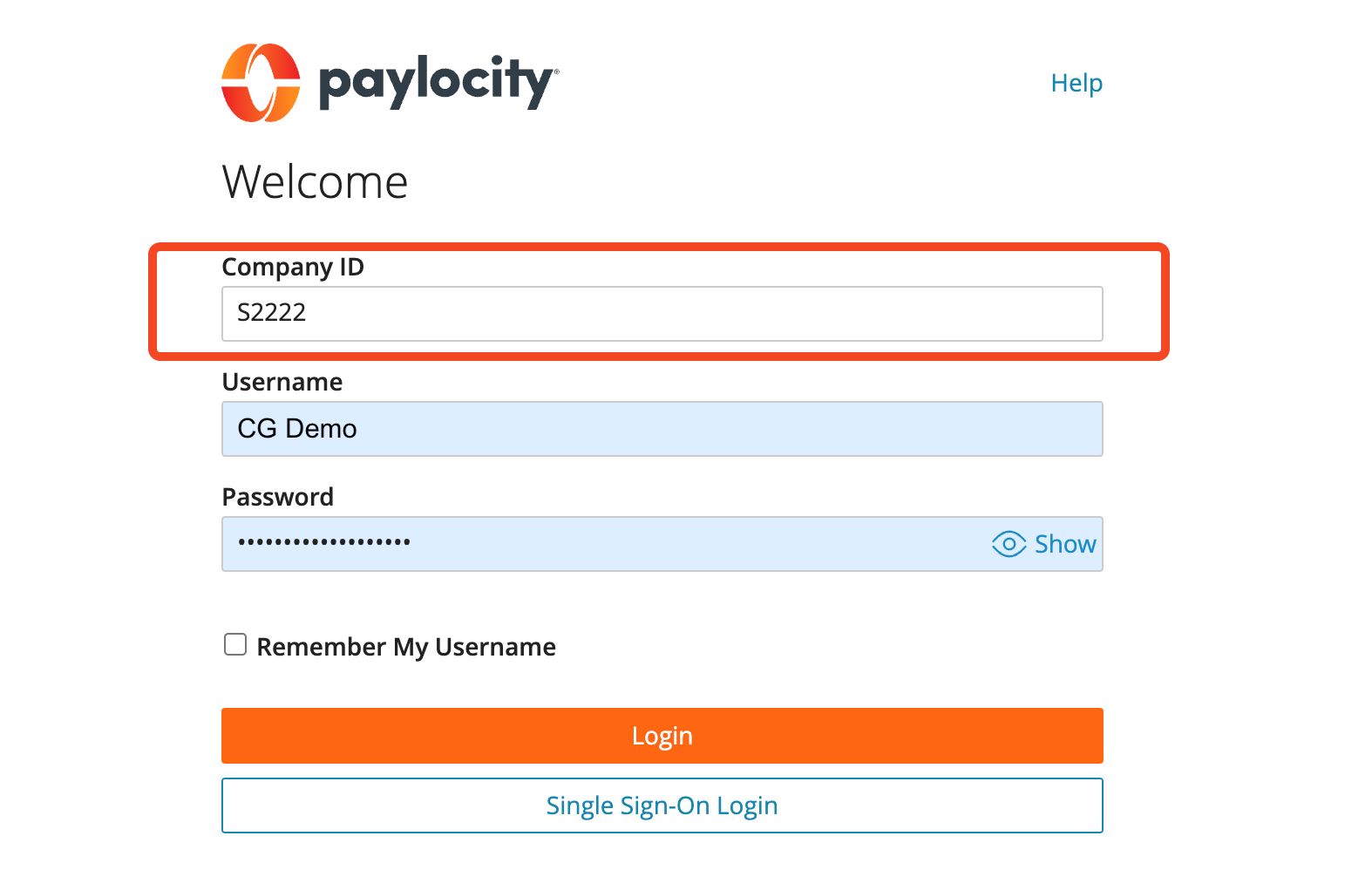Click the Paylocity wordmark next to the logo
Screen dimensions: 1372x870
(x=436, y=79)
